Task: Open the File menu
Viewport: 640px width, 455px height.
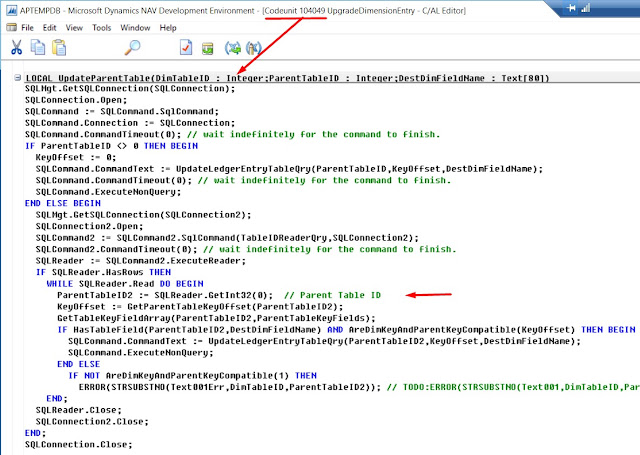Action: pos(27,28)
